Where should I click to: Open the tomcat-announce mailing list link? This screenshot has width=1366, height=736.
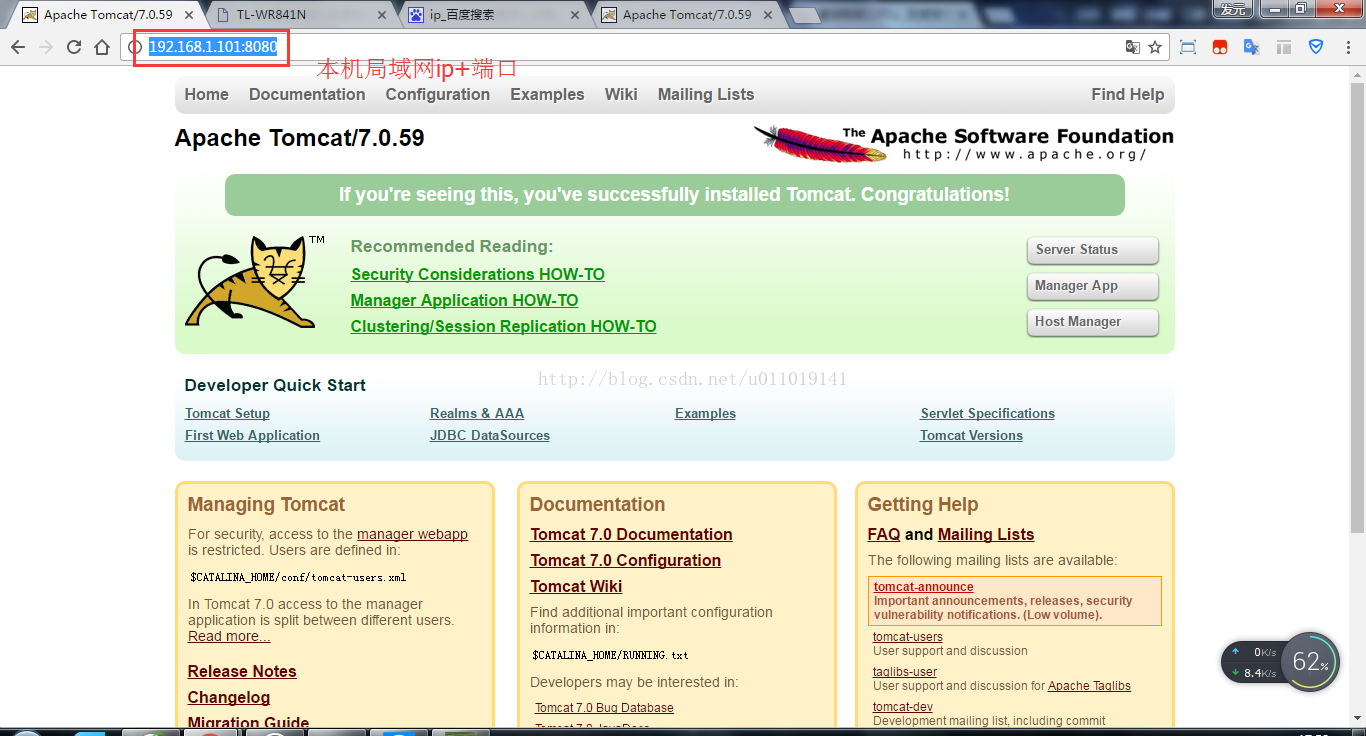[923, 587]
